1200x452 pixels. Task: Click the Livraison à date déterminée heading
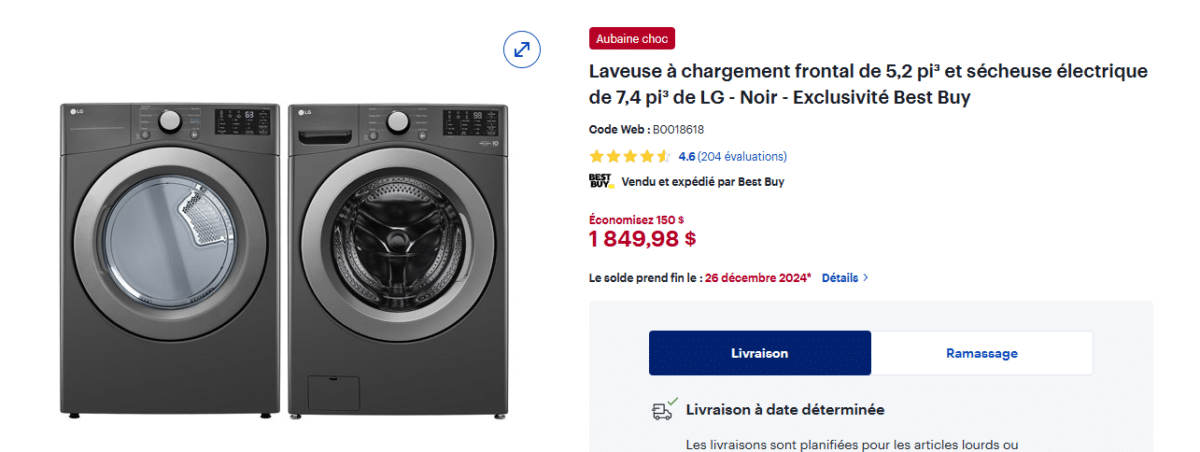click(x=785, y=410)
